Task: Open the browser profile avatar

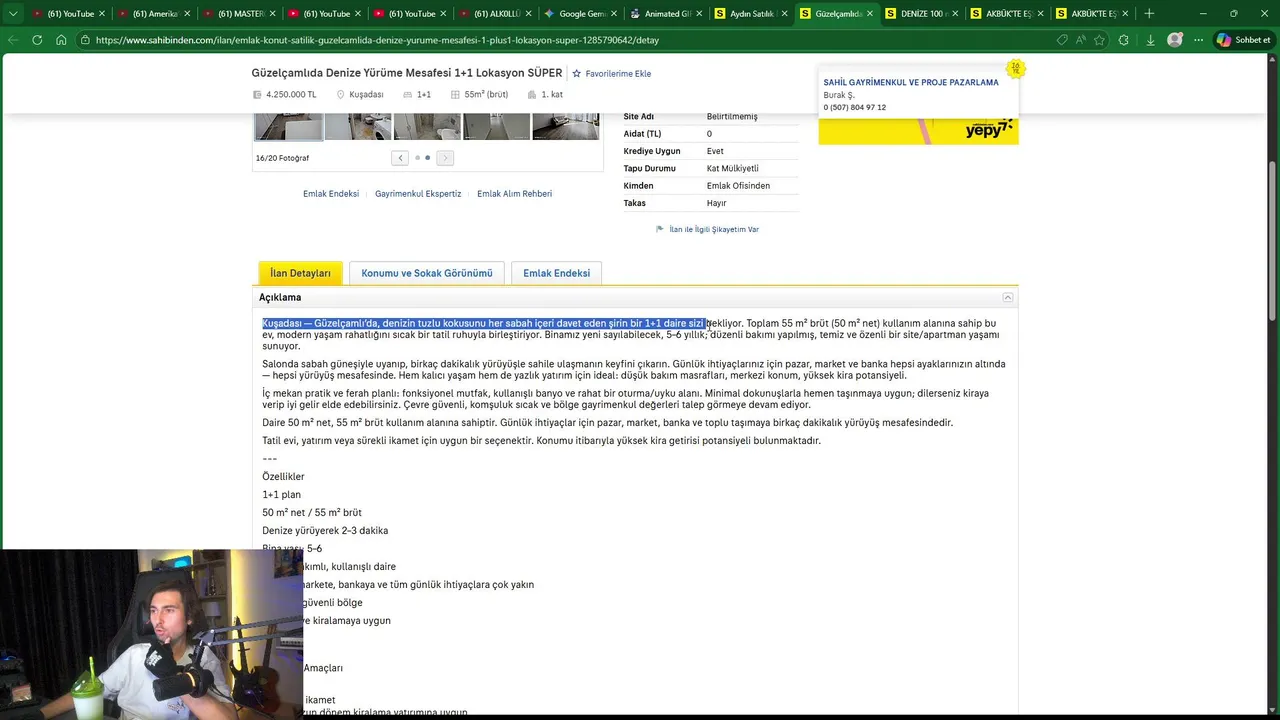Action: pos(1175,40)
